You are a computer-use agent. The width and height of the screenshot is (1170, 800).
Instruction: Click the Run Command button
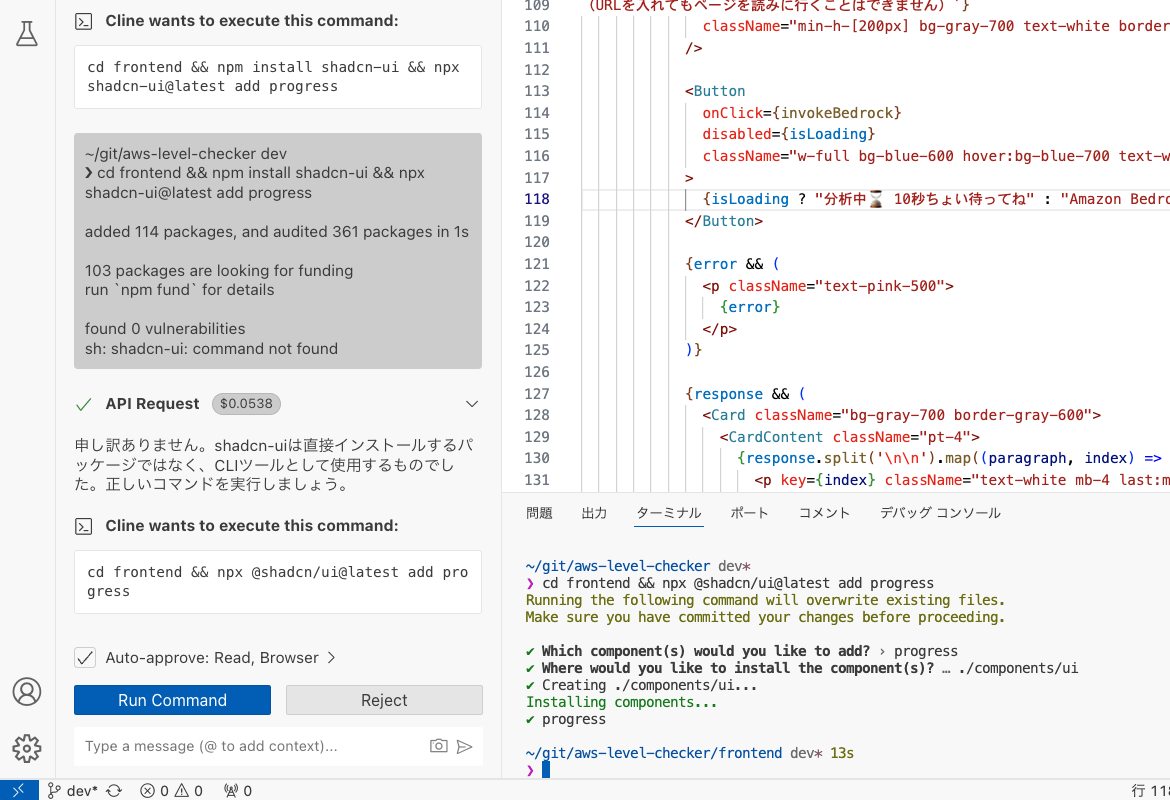171,699
